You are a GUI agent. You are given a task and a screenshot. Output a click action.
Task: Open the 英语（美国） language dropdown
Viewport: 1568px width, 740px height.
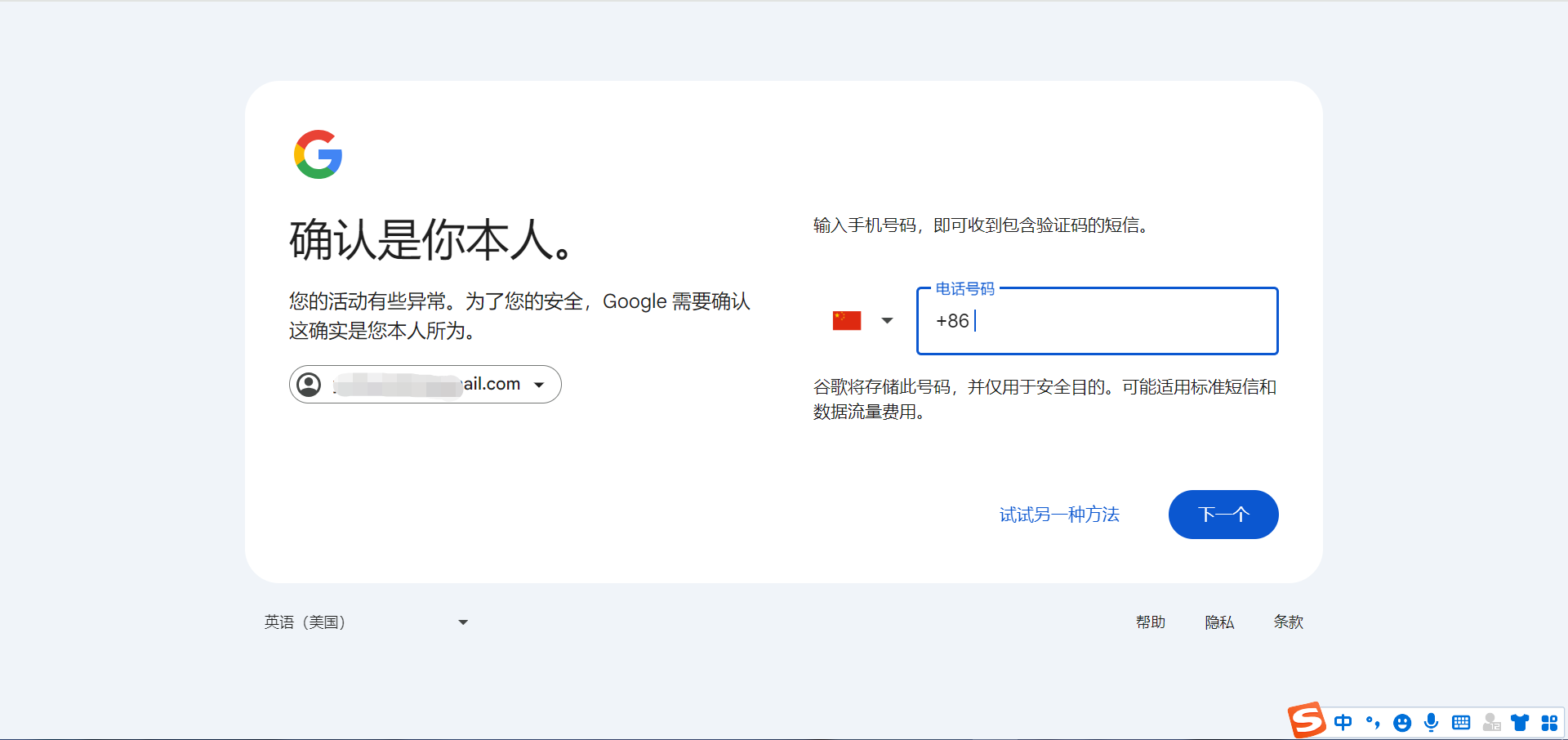point(367,622)
